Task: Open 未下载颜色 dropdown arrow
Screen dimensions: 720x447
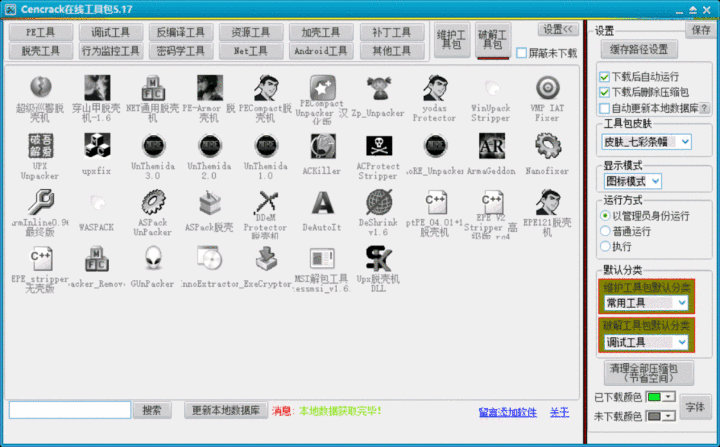Action: (669, 416)
